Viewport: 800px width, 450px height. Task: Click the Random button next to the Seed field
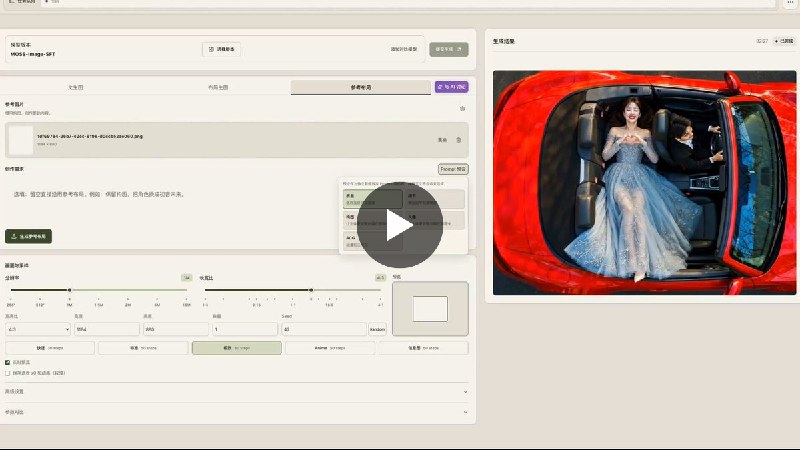[378, 330]
